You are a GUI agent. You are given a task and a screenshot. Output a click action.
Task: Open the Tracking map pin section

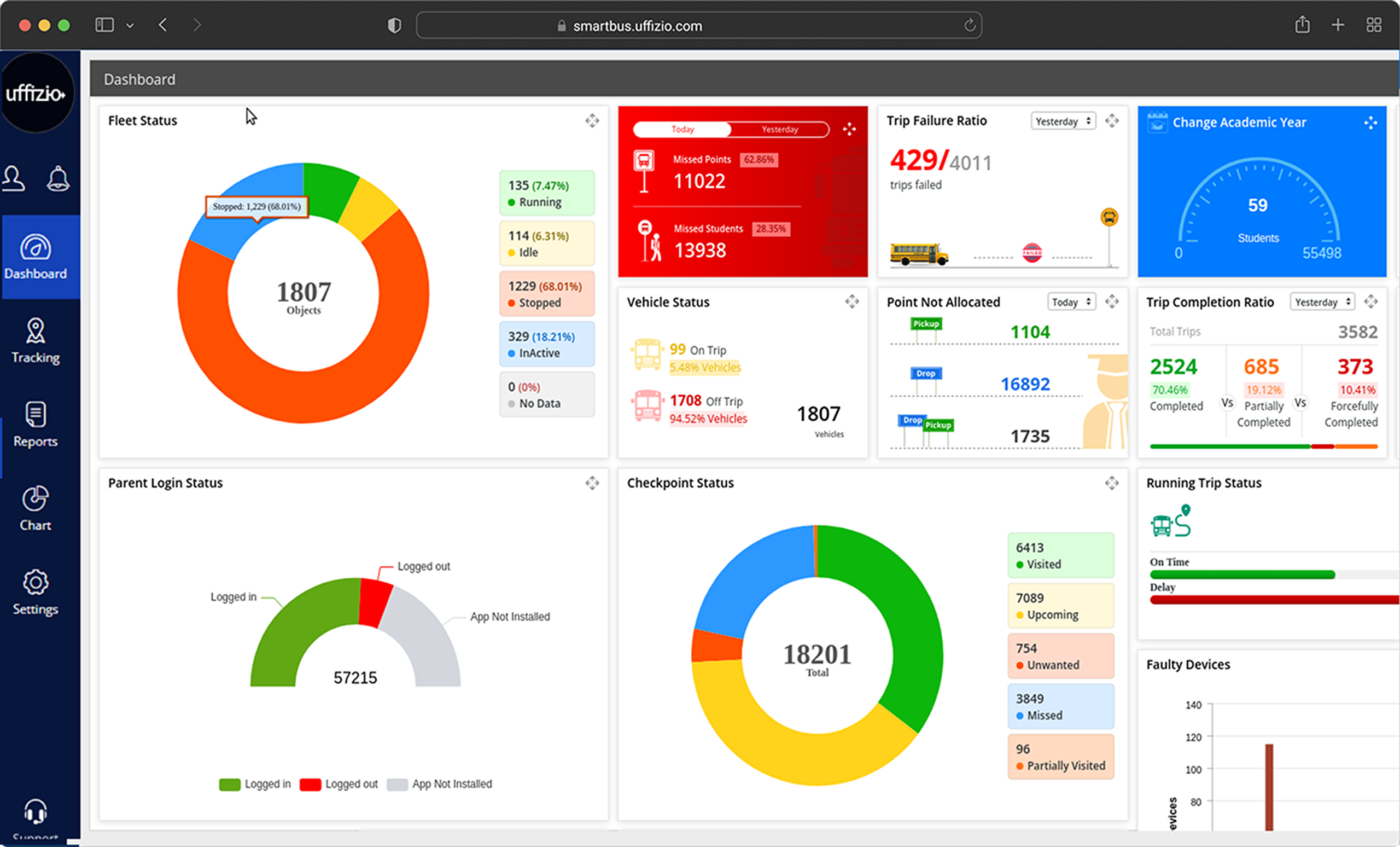coord(35,340)
